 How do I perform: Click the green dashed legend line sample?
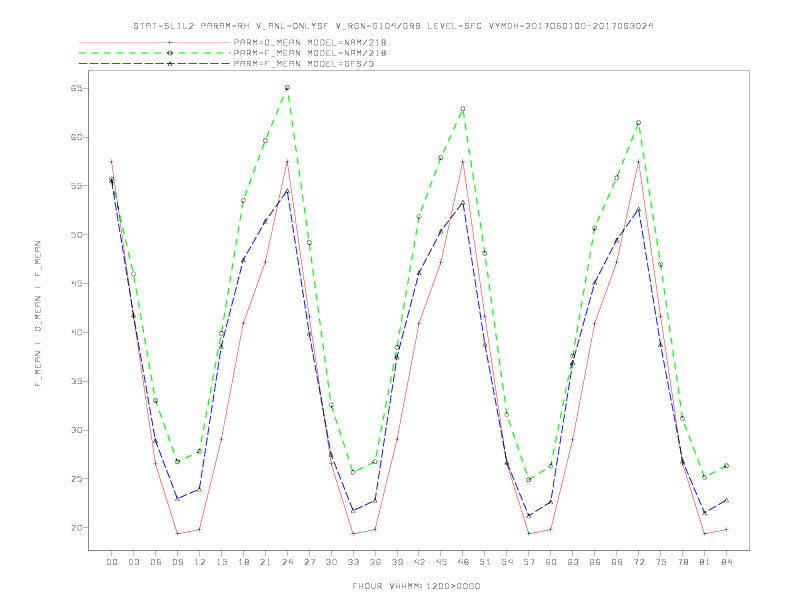tap(155, 53)
